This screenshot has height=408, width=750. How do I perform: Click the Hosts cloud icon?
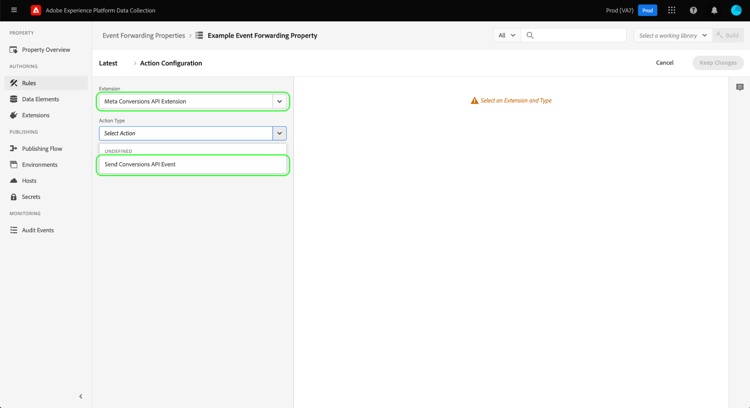(13, 181)
